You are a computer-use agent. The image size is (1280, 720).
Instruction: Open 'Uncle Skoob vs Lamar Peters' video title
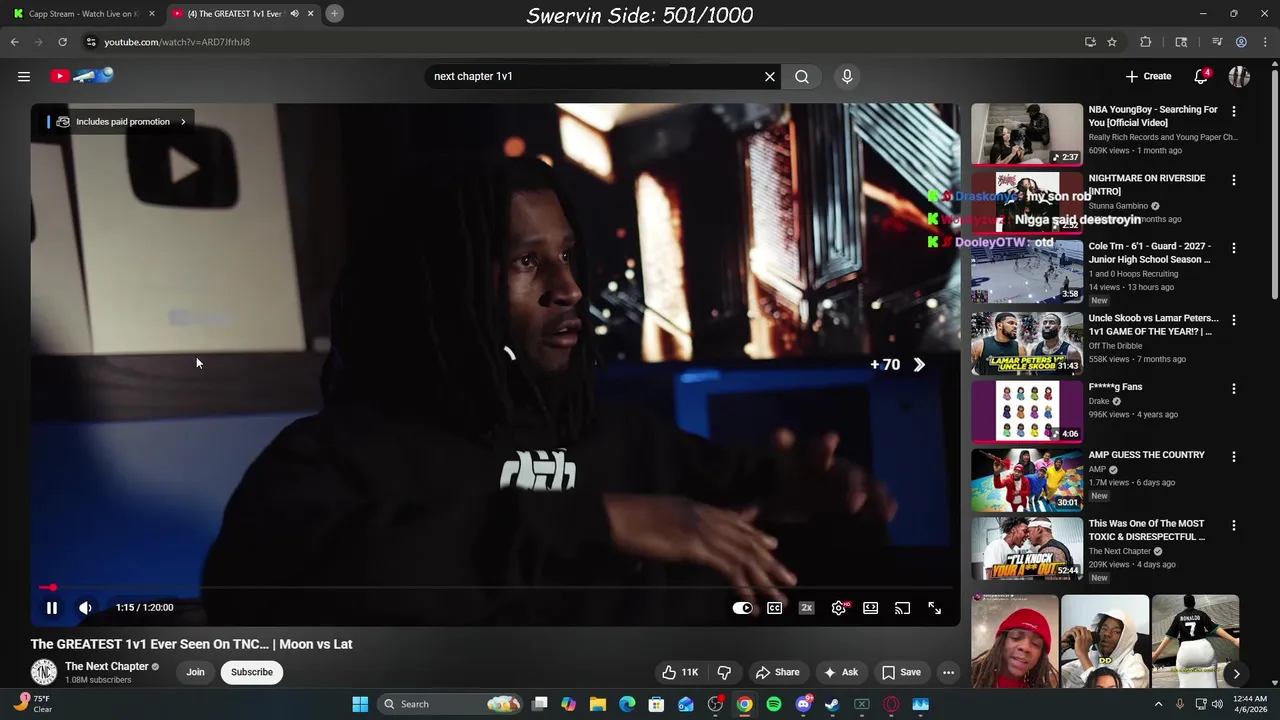point(1154,325)
